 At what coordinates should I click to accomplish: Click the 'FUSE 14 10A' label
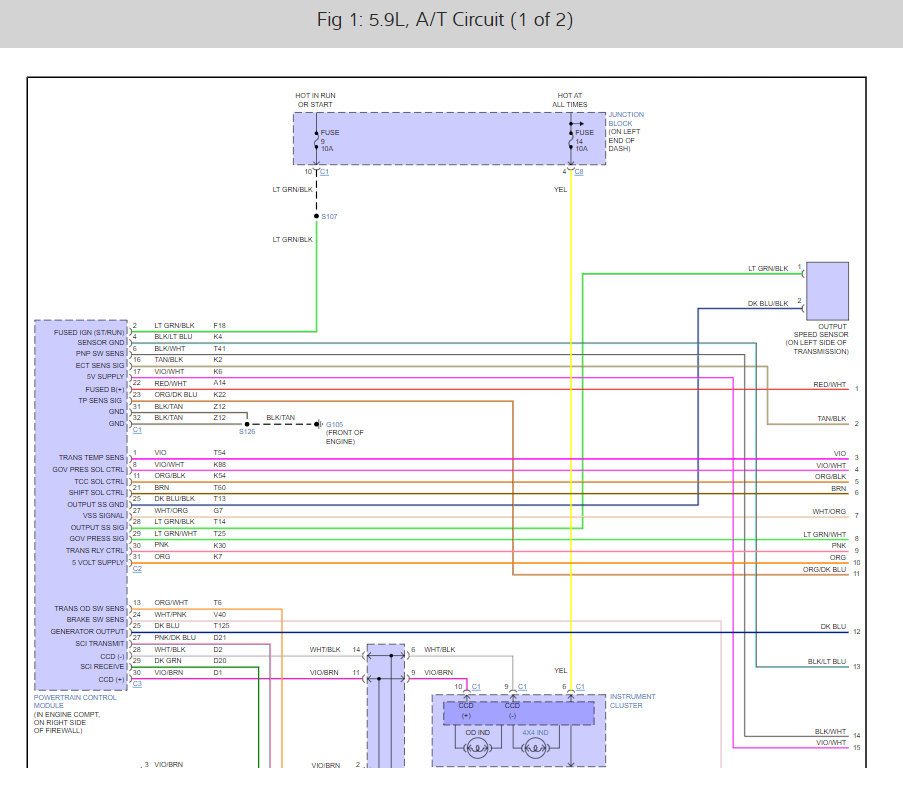[x=584, y=141]
